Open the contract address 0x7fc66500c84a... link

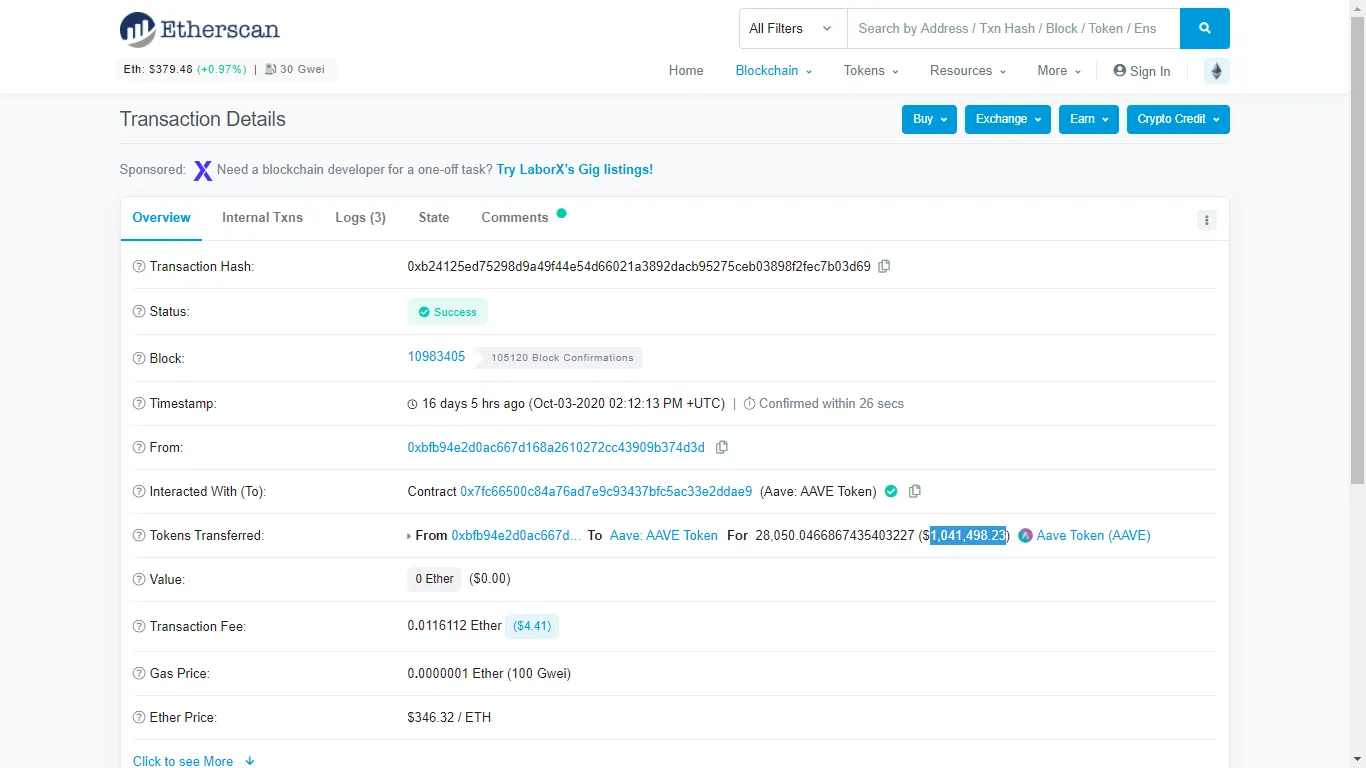(606, 492)
